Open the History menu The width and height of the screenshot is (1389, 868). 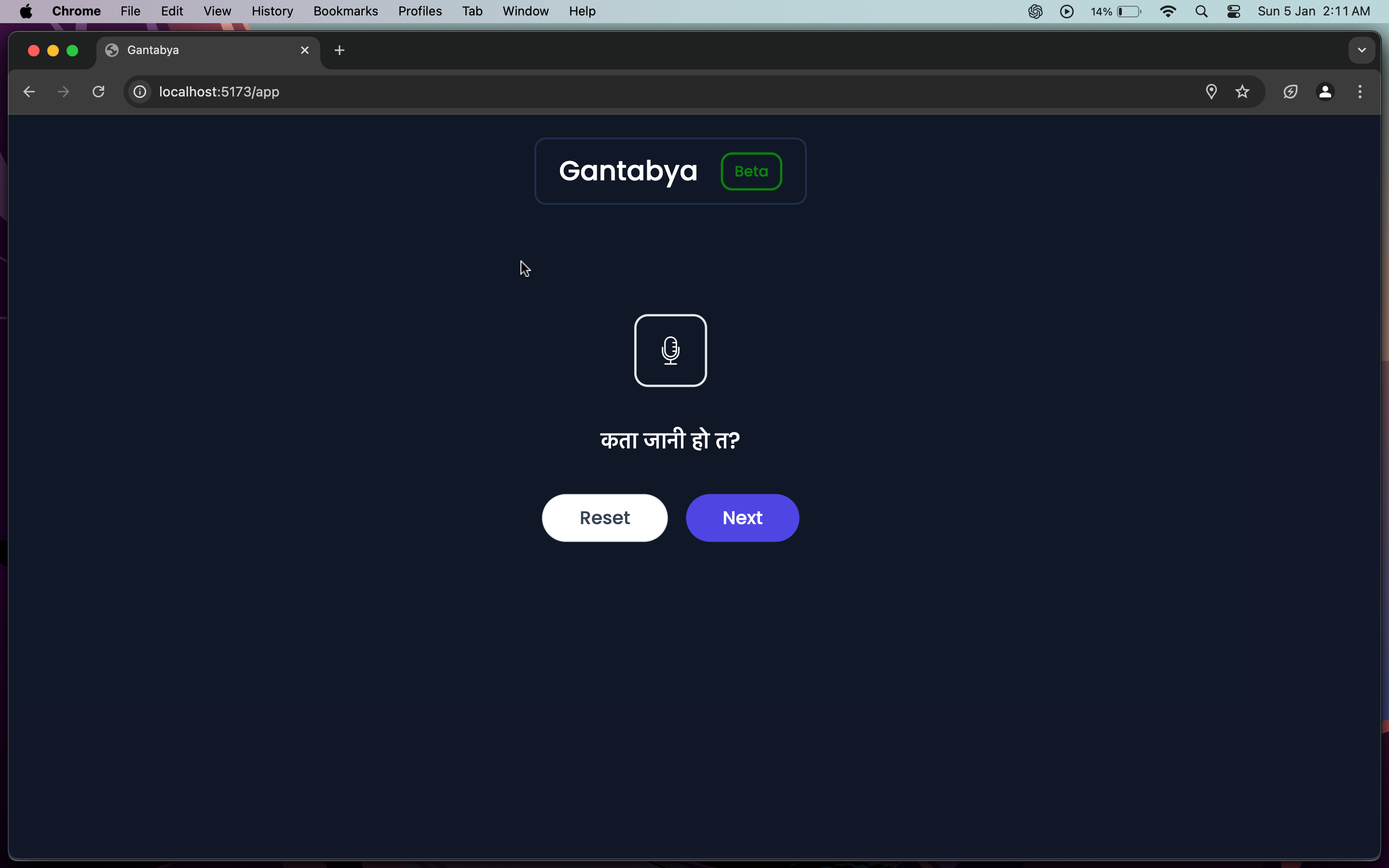[272, 12]
